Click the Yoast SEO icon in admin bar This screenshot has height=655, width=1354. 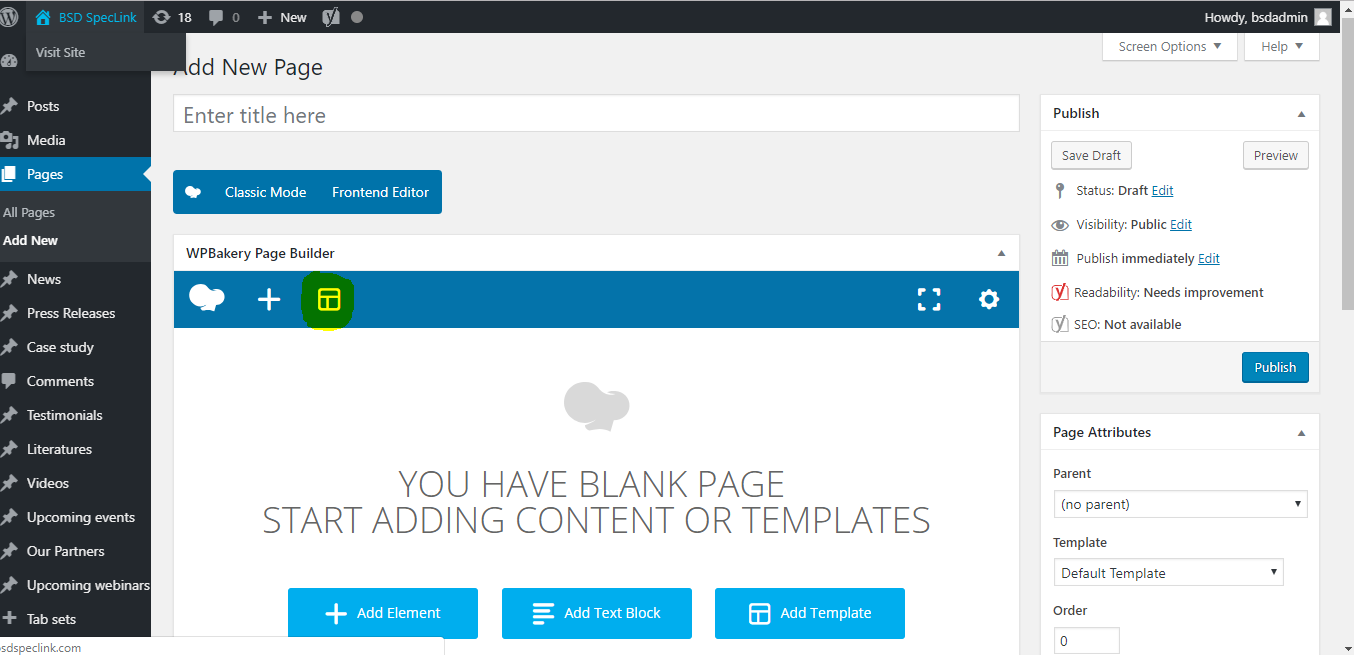(330, 17)
